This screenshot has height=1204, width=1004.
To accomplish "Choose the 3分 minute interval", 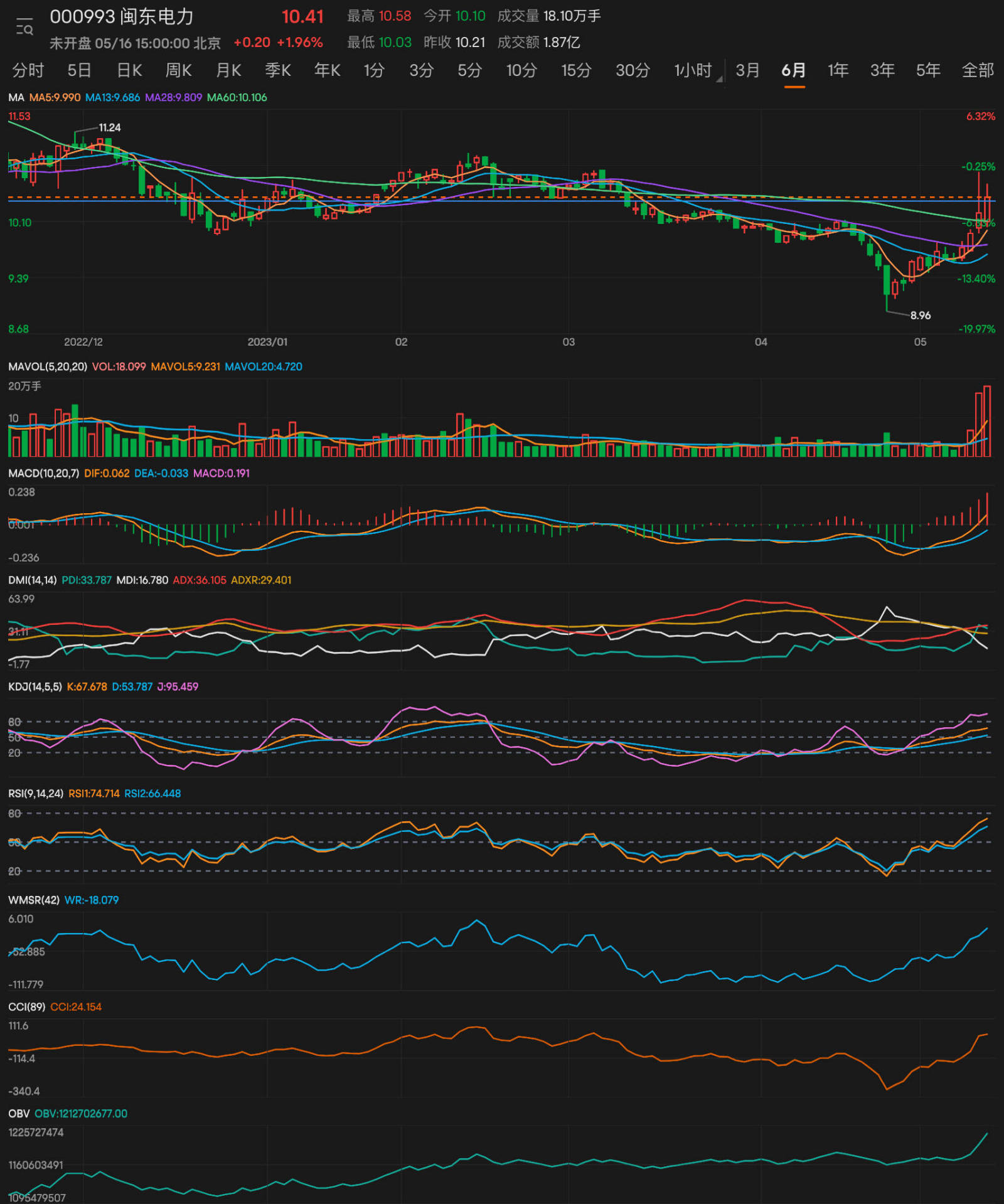I will (x=422, y=70).
